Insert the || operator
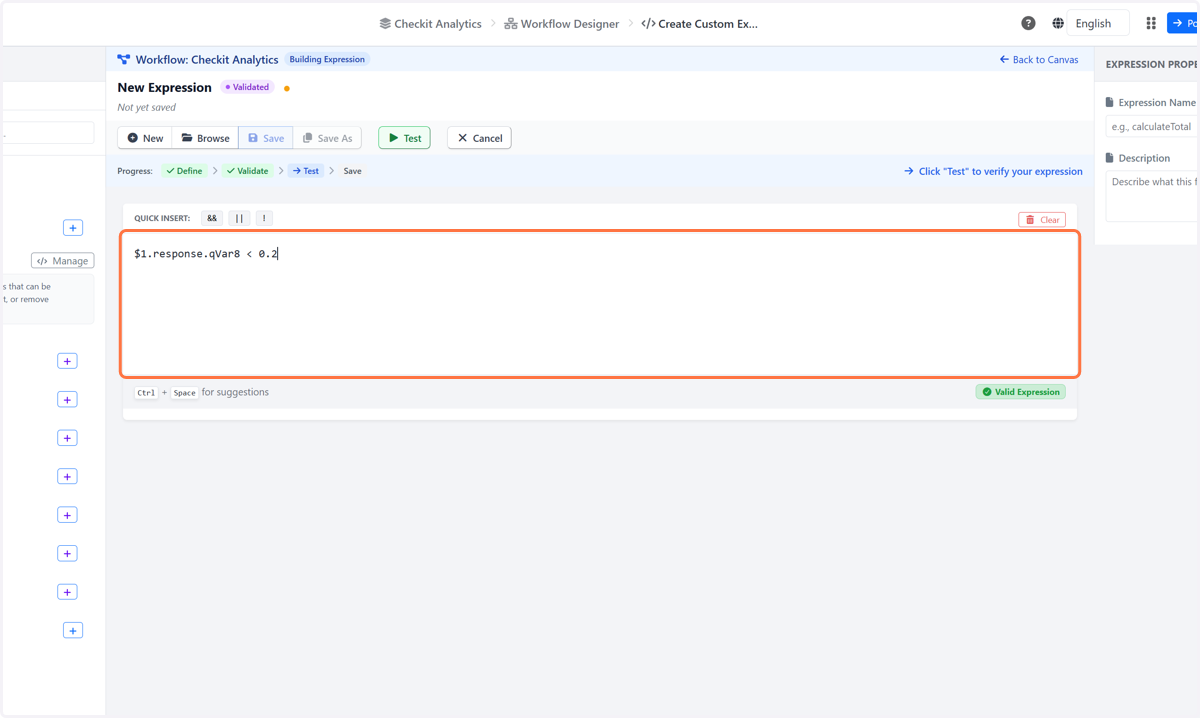 (239, 218)
